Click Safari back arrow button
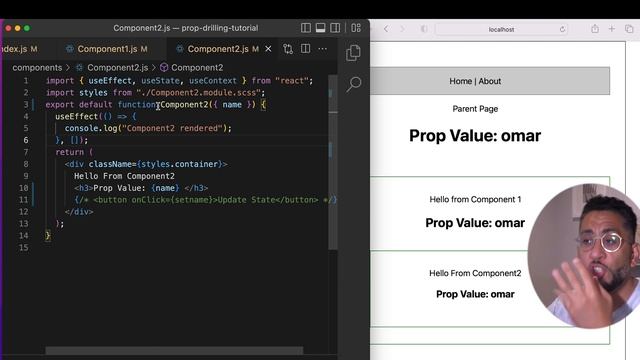640x360 pixels. (386, 29)
